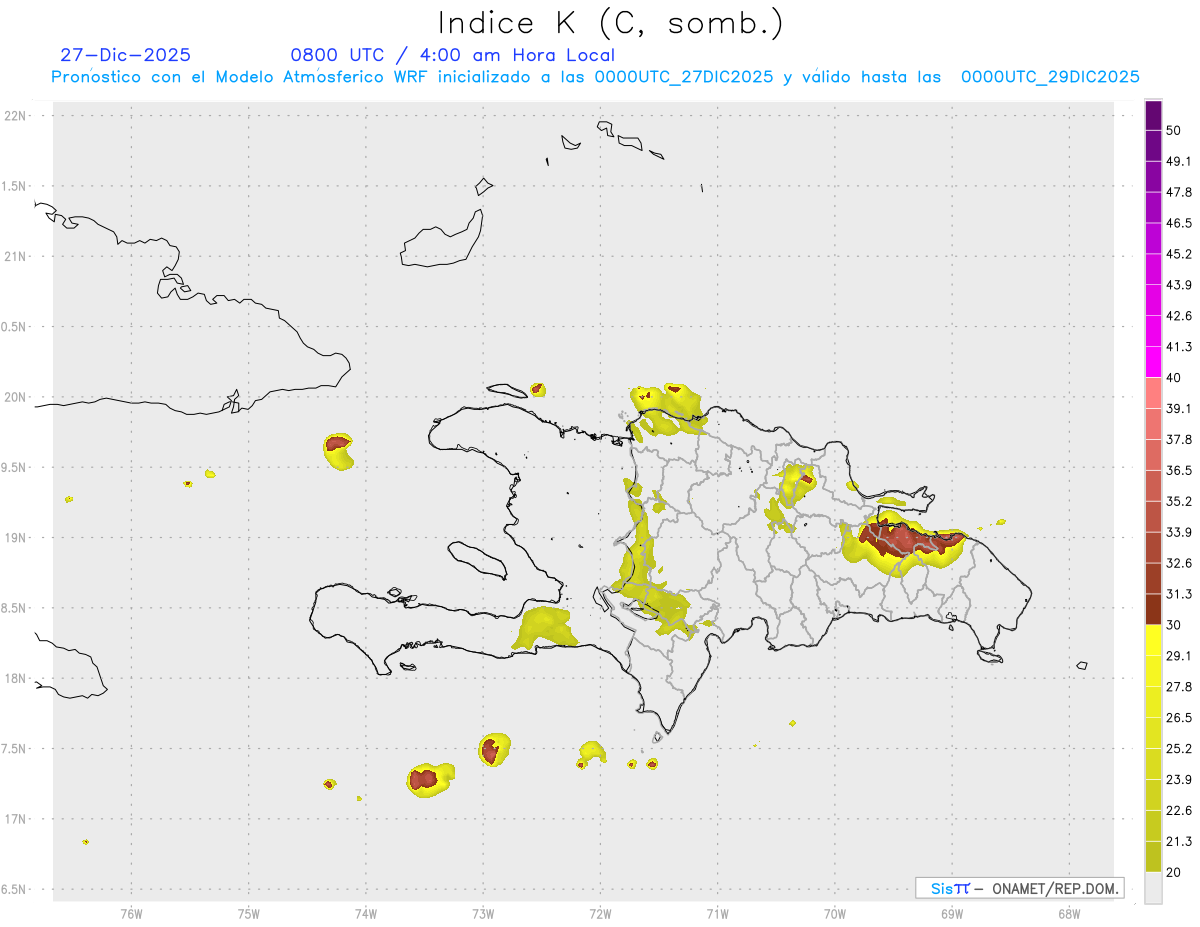The width and height of the screenshot is (1200, 927).
Task: Click the "40" colorbar label
Action: (1175, 378)
